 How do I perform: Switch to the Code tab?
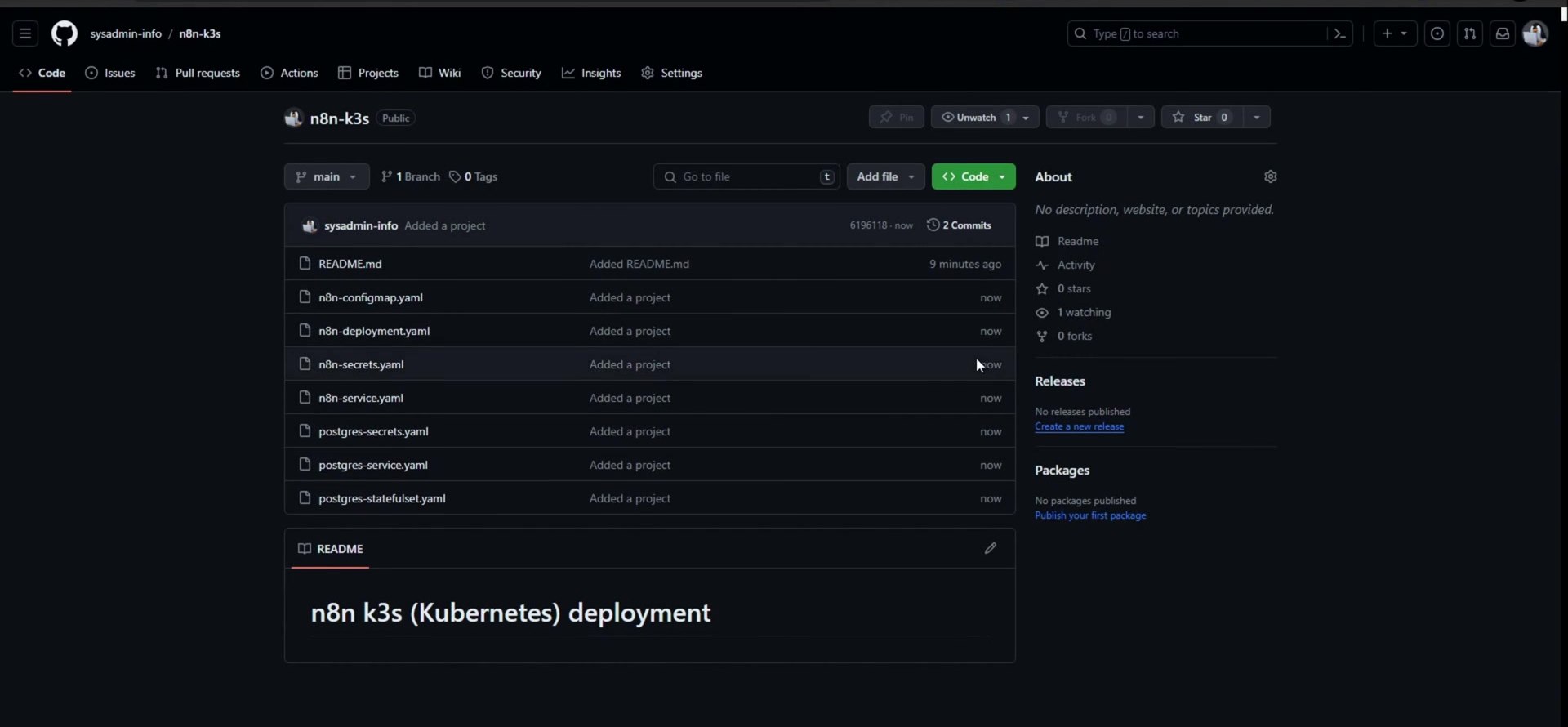click(x=42, y=73)
